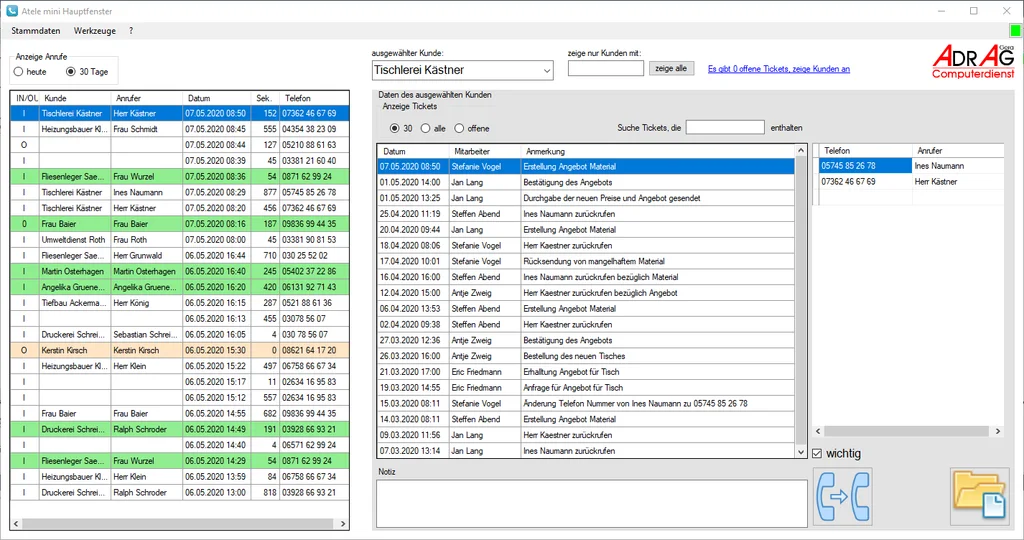Open the offene Tickets link
The image size is (1024, 540).
click(778, 69)
